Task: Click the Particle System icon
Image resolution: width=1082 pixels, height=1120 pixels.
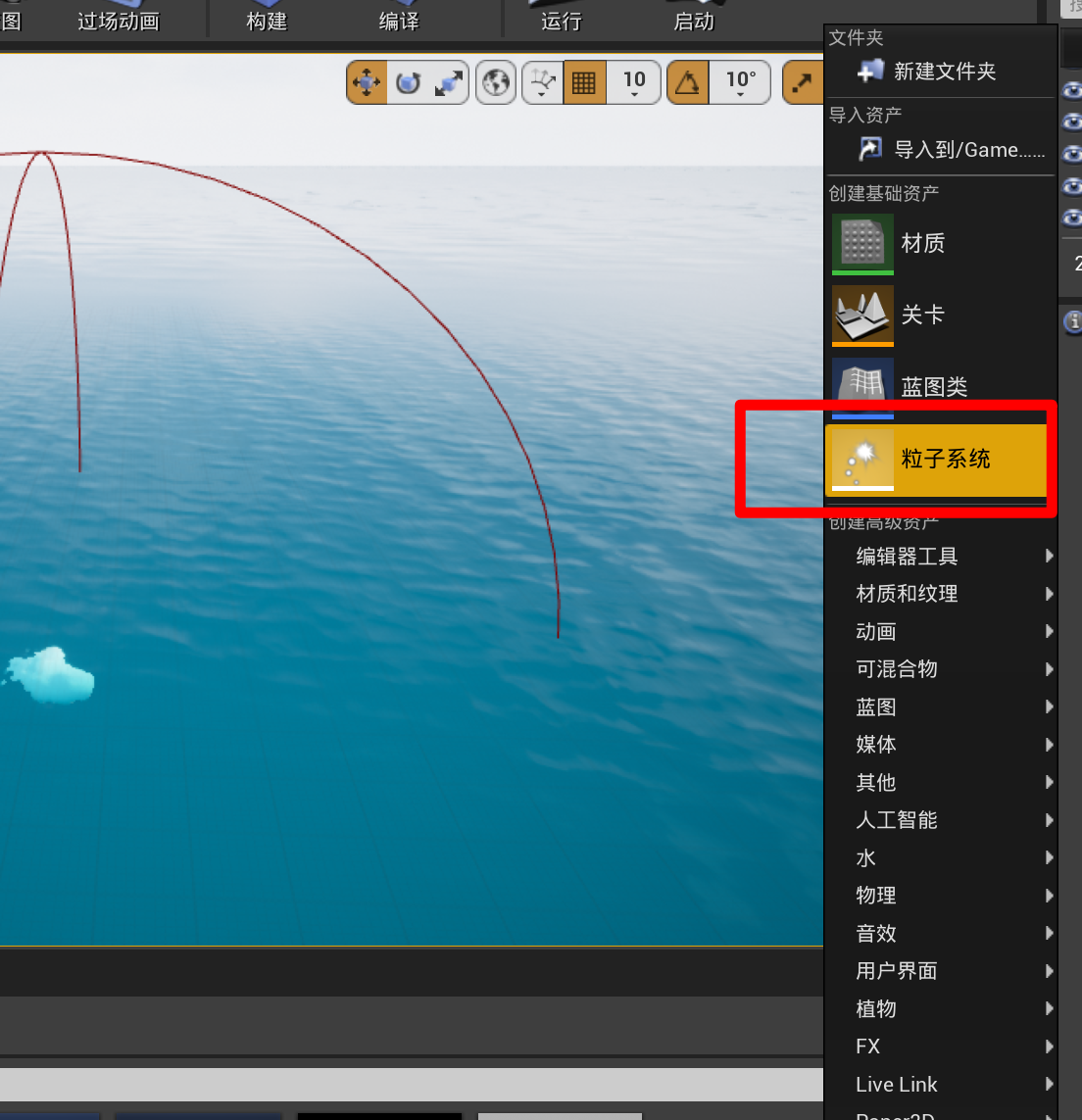Action: pos(862,460)
